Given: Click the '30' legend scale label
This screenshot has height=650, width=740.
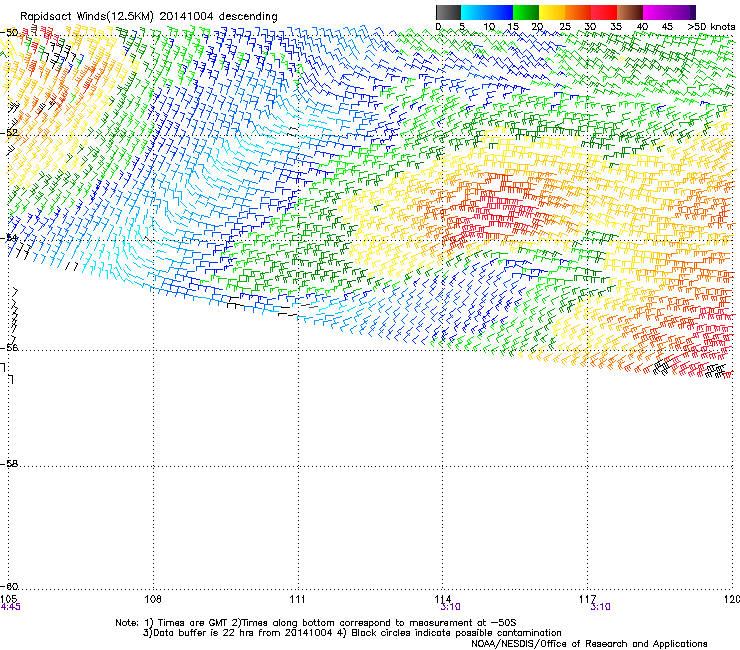Looking at the screenshot, I should point(590,26).
